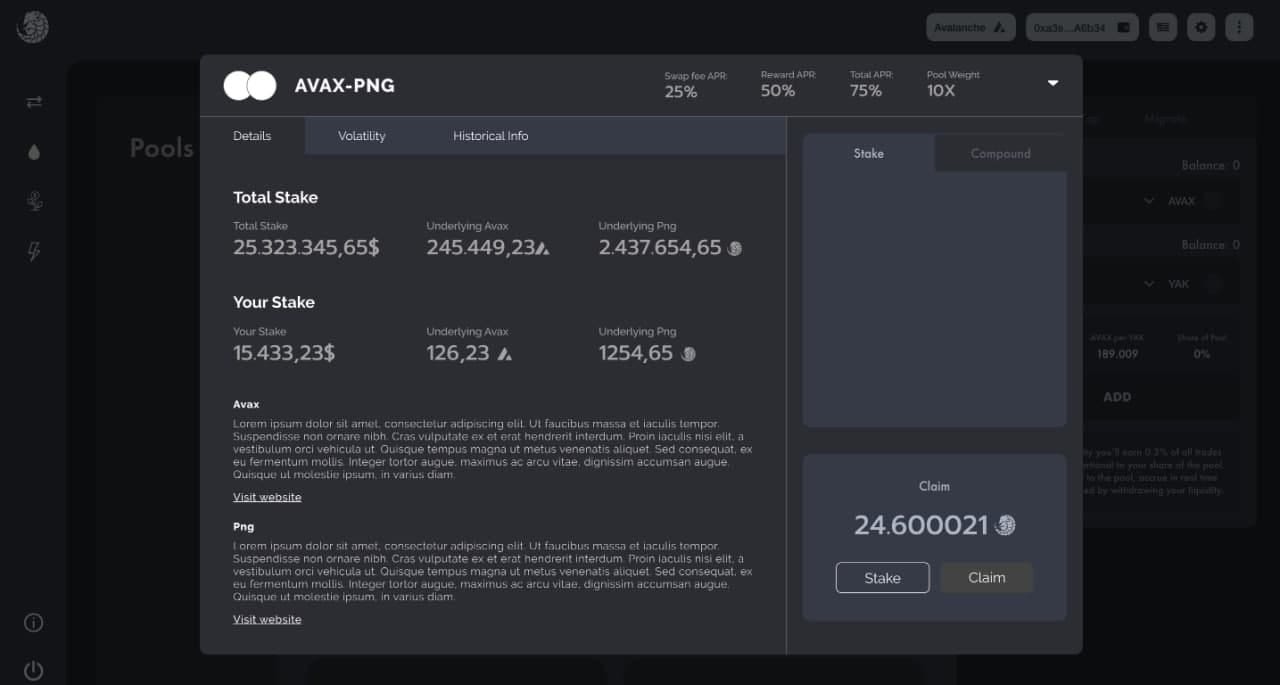Click the Avax icon next to 245.449,23
Viewport: 1280px width, 685px height.
pos(542,248)
